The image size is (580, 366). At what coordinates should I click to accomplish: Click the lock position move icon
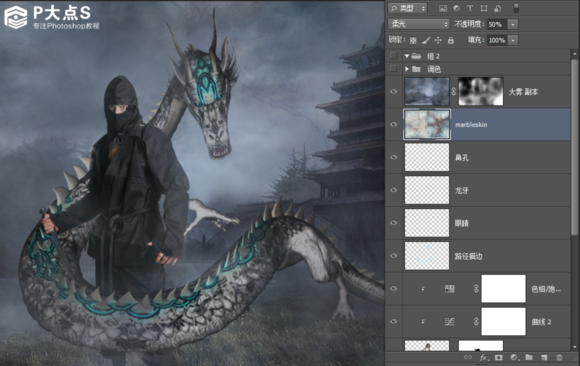coord(438,40)
